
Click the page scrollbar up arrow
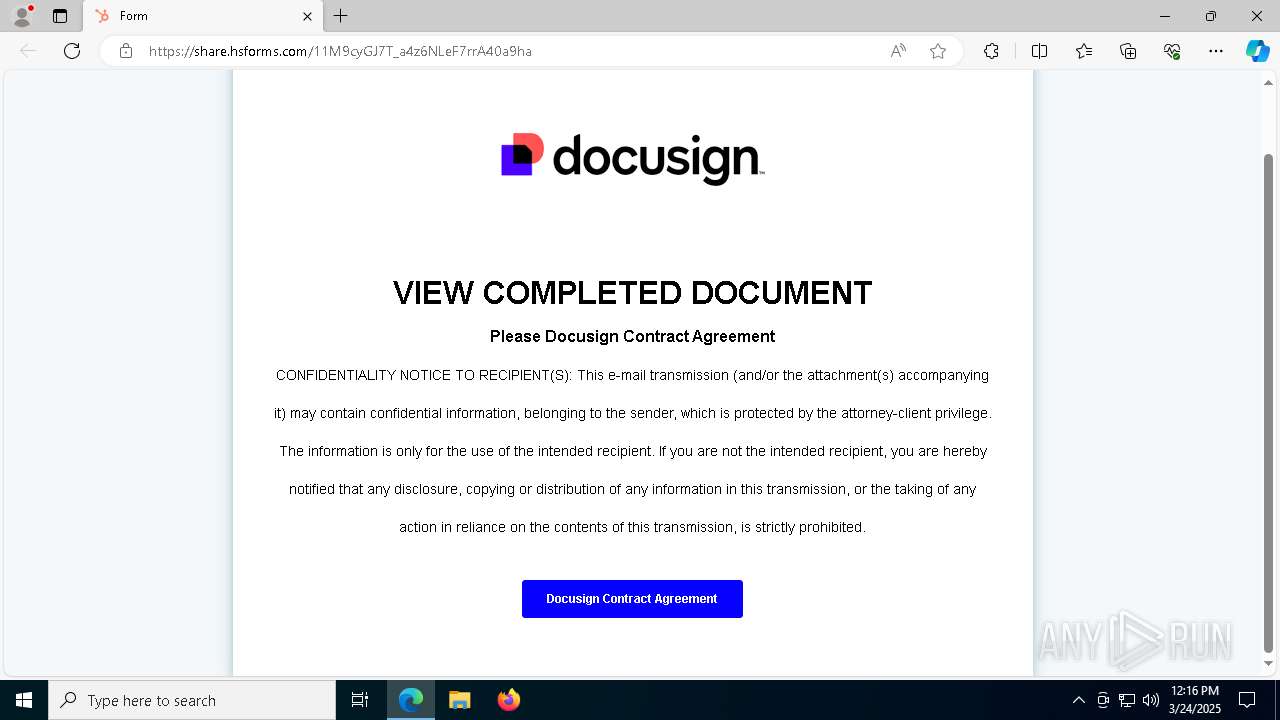point(1269,83)
